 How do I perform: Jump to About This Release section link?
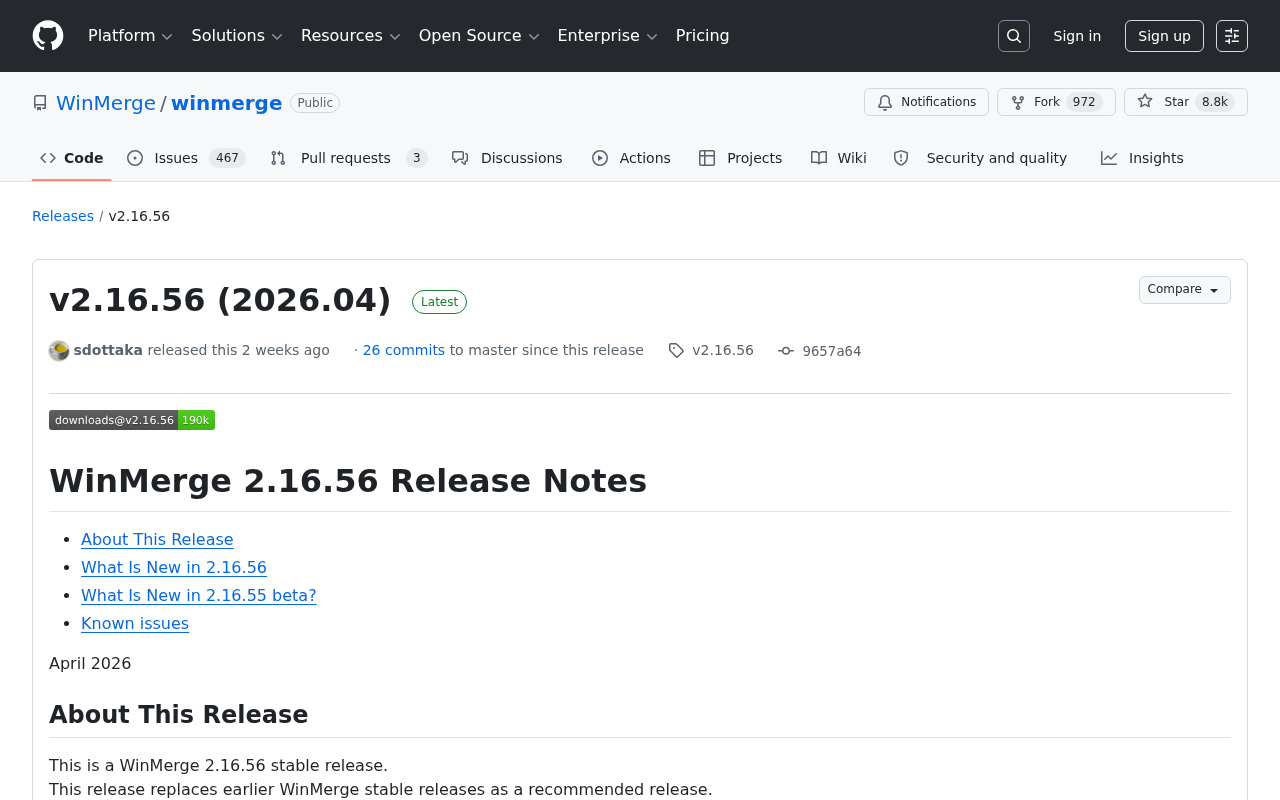coord(157,540)
